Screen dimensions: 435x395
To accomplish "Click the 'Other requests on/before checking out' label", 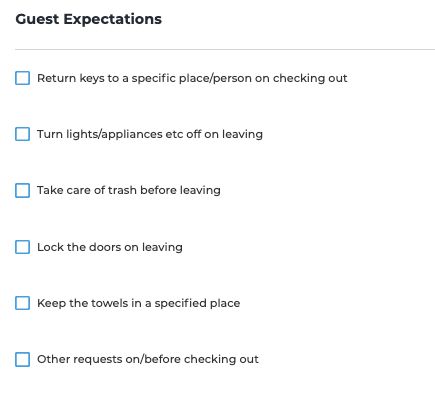I will click(148, 359).
